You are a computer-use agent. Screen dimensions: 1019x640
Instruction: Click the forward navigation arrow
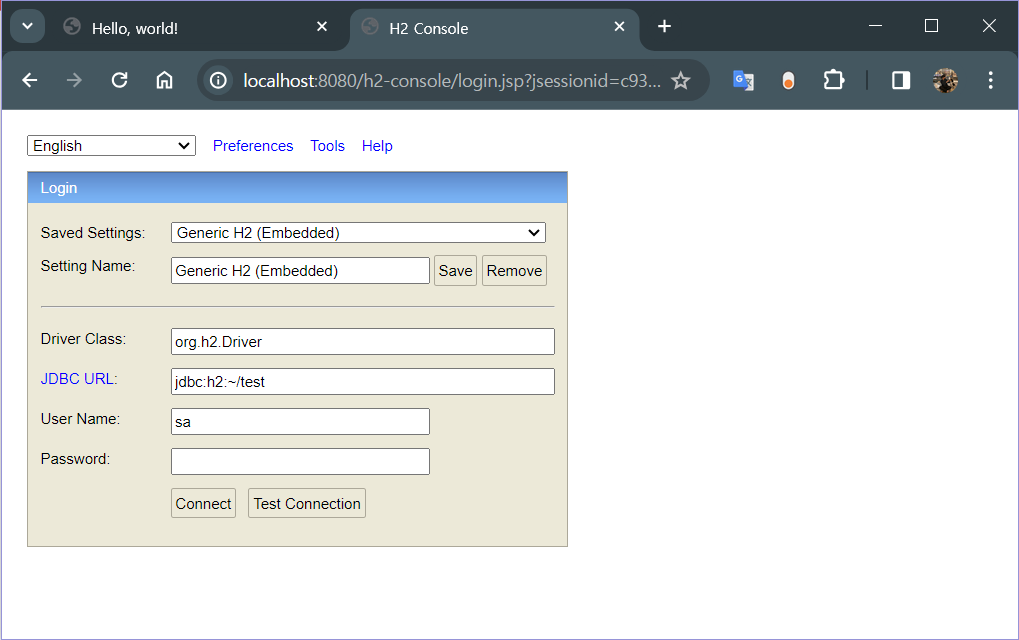coord(75,81)
